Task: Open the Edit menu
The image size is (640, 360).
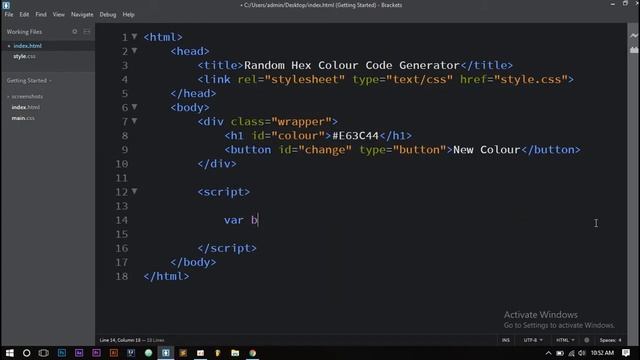Action: (x=24, y=14)
